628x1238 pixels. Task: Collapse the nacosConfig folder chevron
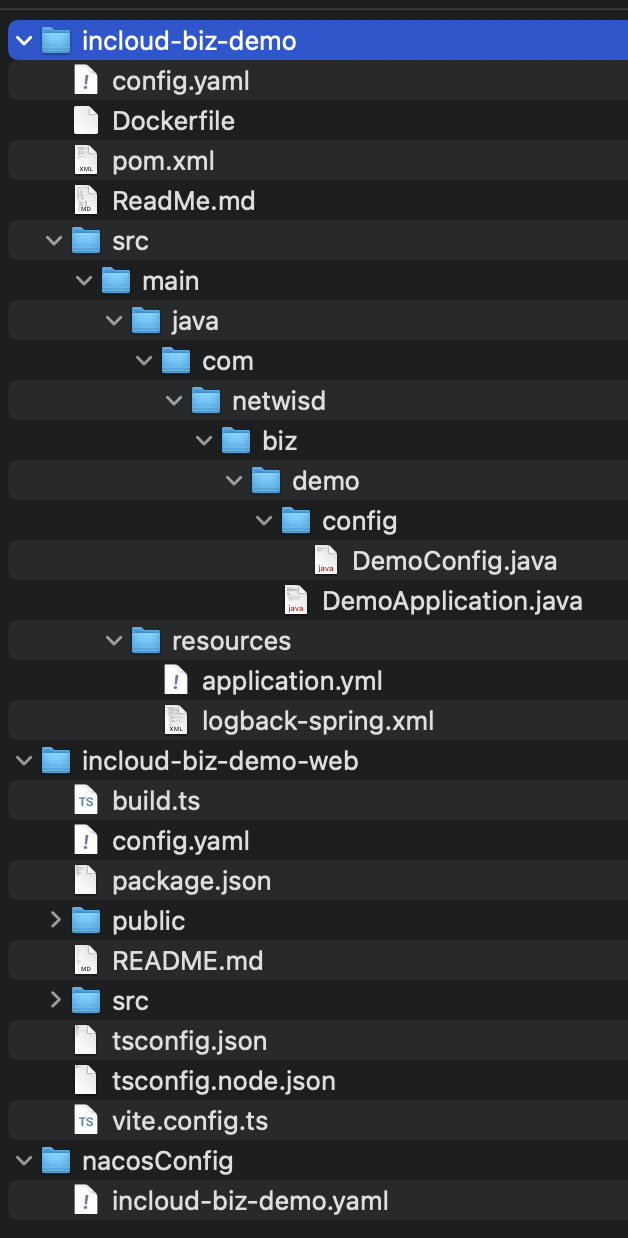click(x=25, y=1161)
